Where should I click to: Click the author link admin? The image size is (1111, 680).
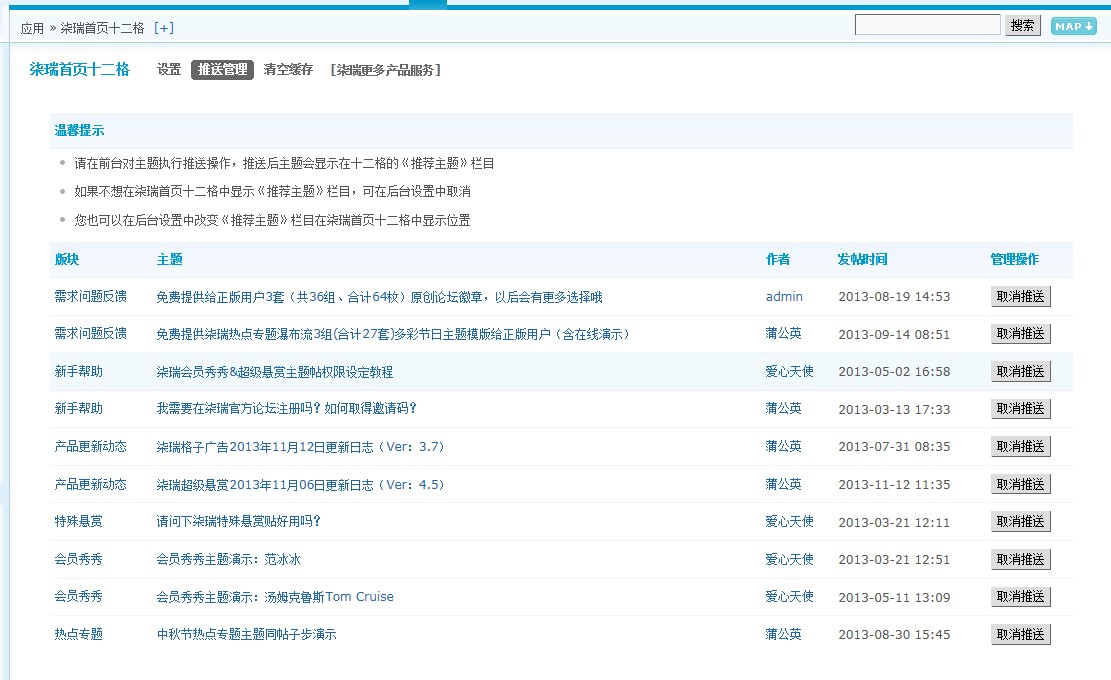784,297
